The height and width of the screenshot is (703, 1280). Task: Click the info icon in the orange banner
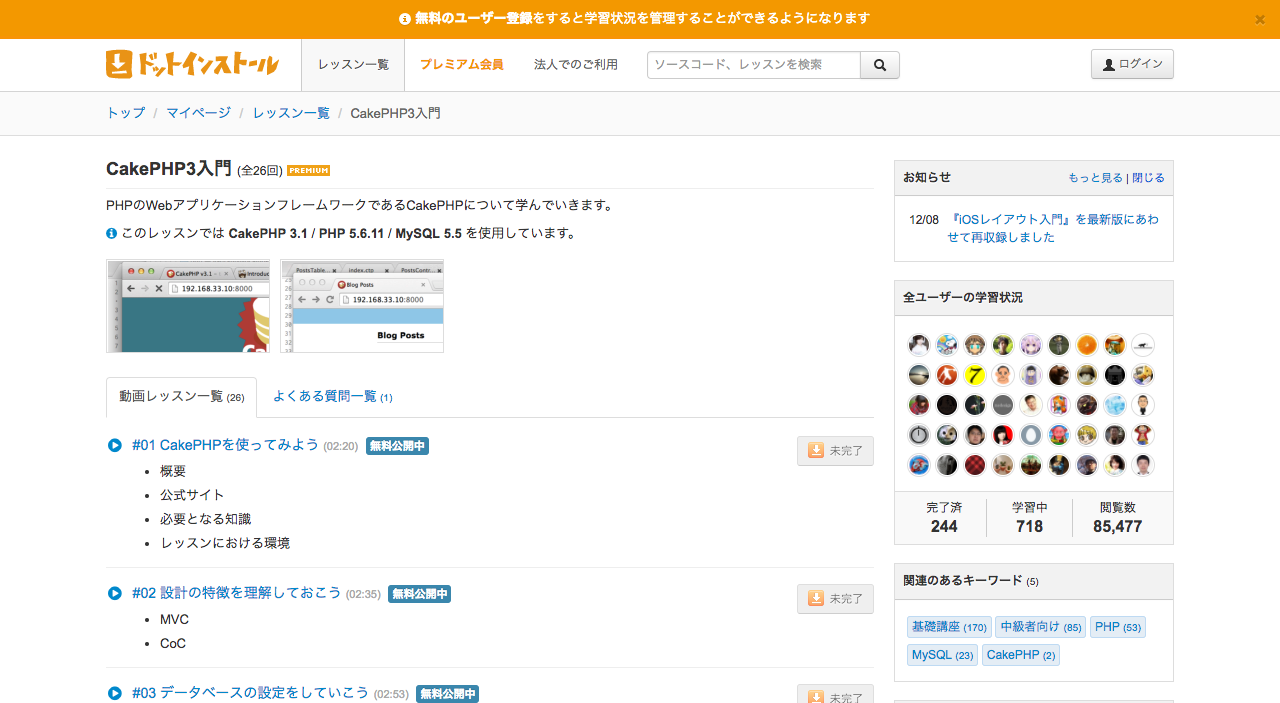pyautogui.click(x=405, y=18)
